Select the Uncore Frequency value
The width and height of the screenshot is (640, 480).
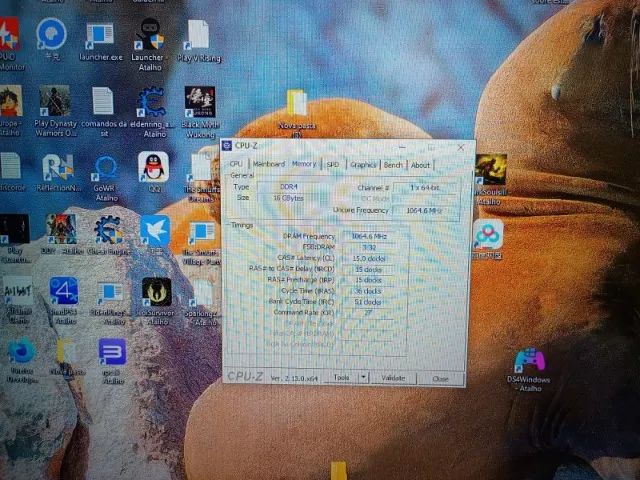pyautogui.click(x=424, y=211)
